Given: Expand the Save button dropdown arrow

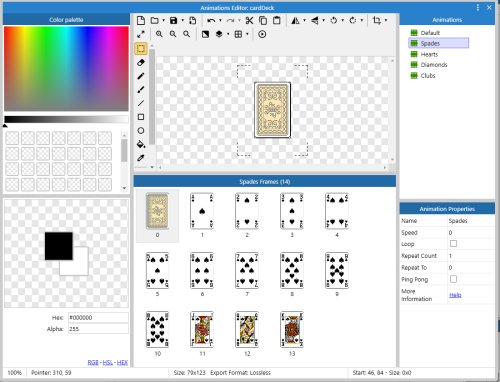Looking at the screenshot, I should coord(183,20).
